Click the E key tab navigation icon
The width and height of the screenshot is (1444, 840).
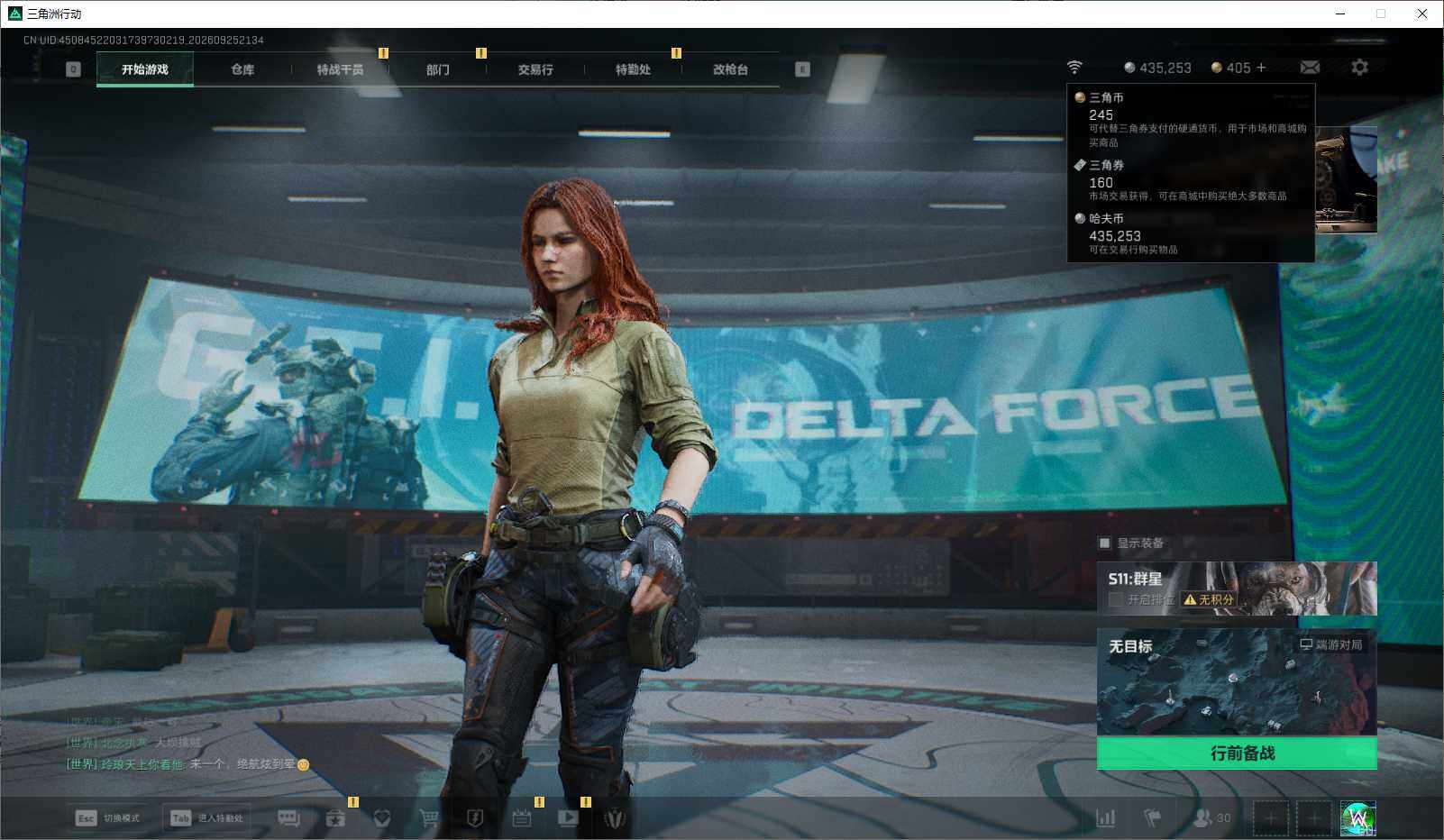(802, 69)
